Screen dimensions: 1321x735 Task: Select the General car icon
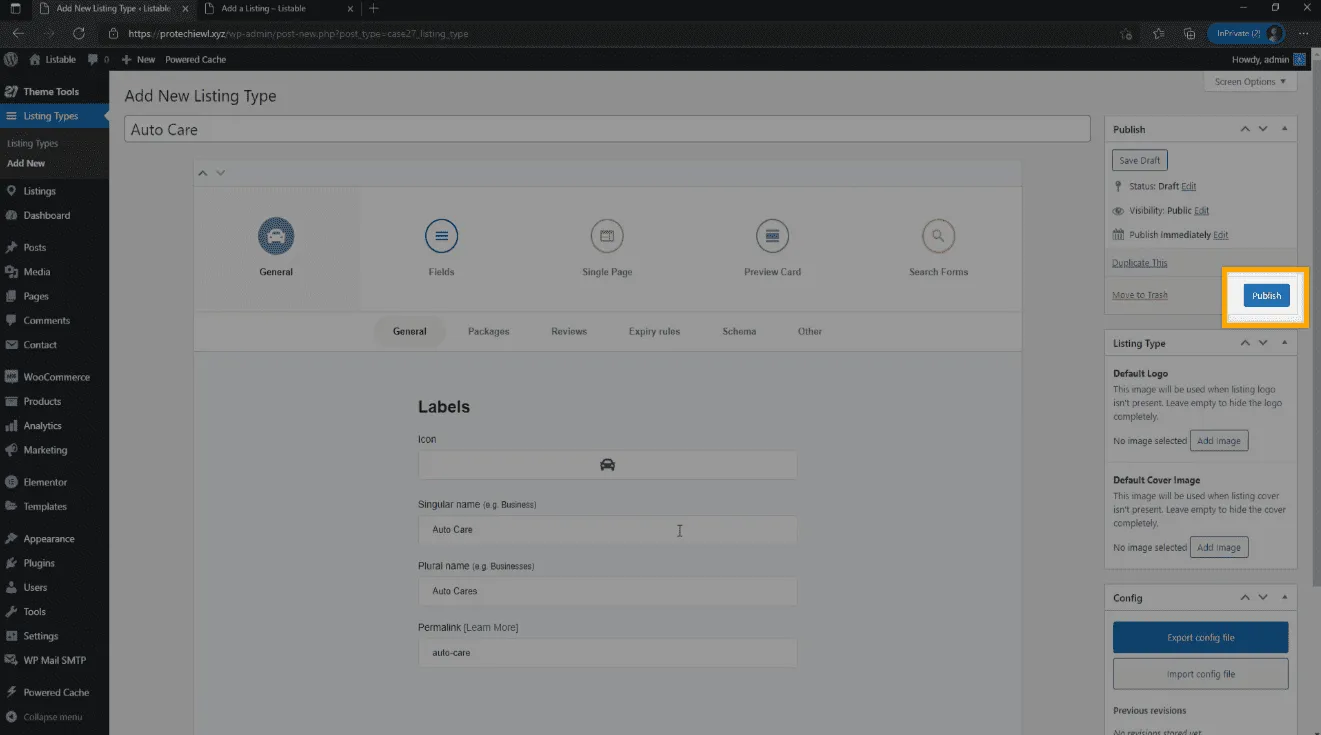click(x=276, y=237)
